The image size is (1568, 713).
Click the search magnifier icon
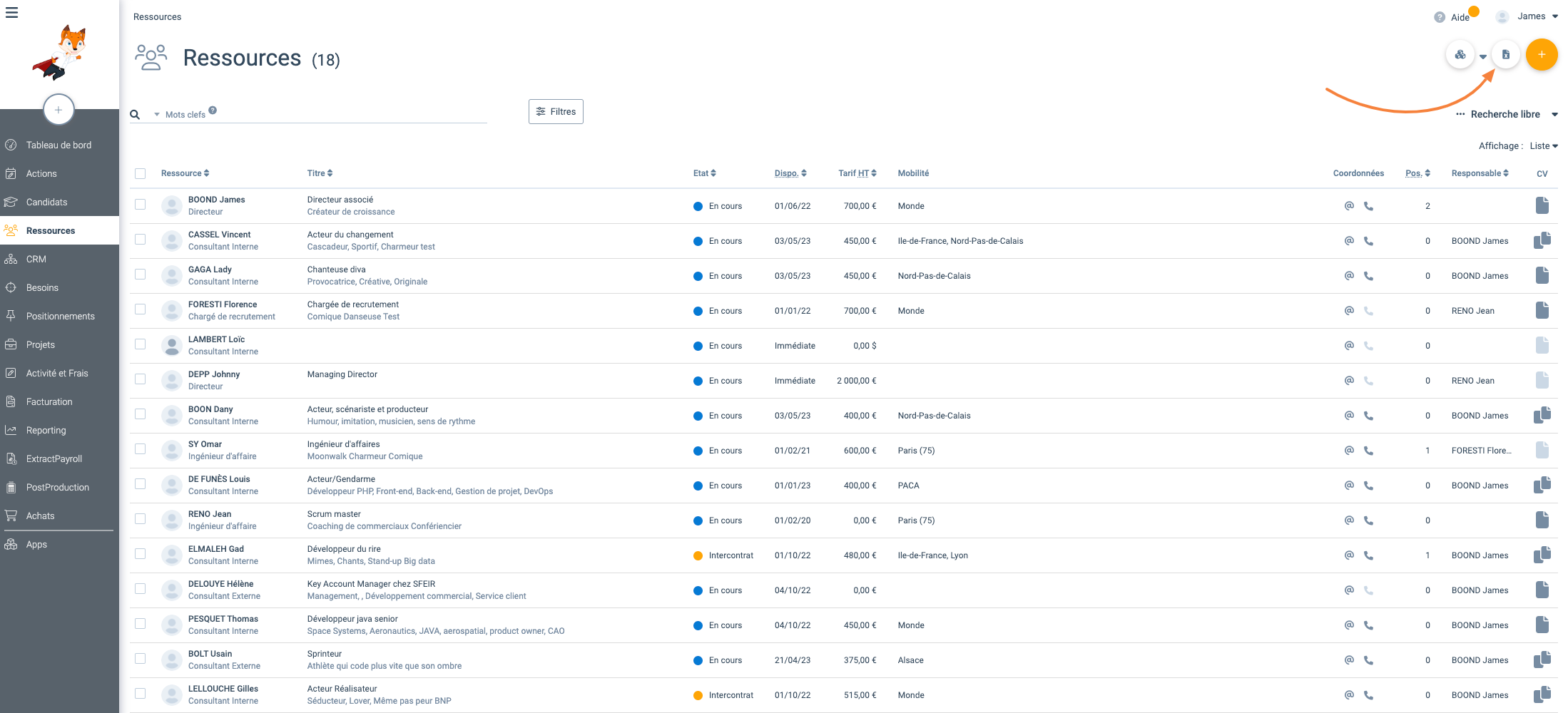click(135, 115)
